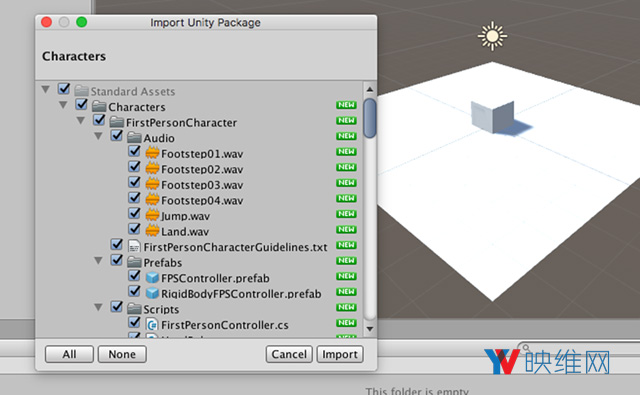
Task: Click the scrollbar down arrow in the list
Action: (x=369, y=329)
